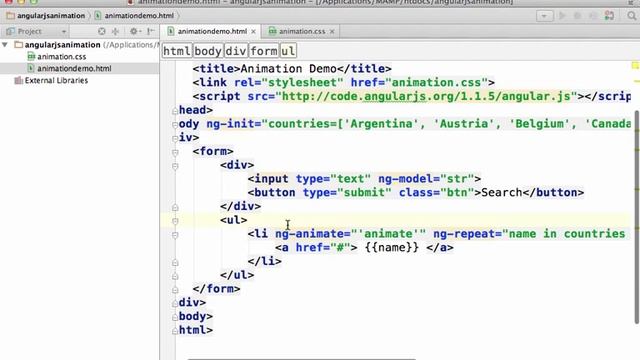Click html breadcrumb tag
Screen dimensions: 640x360
(177, 51)
